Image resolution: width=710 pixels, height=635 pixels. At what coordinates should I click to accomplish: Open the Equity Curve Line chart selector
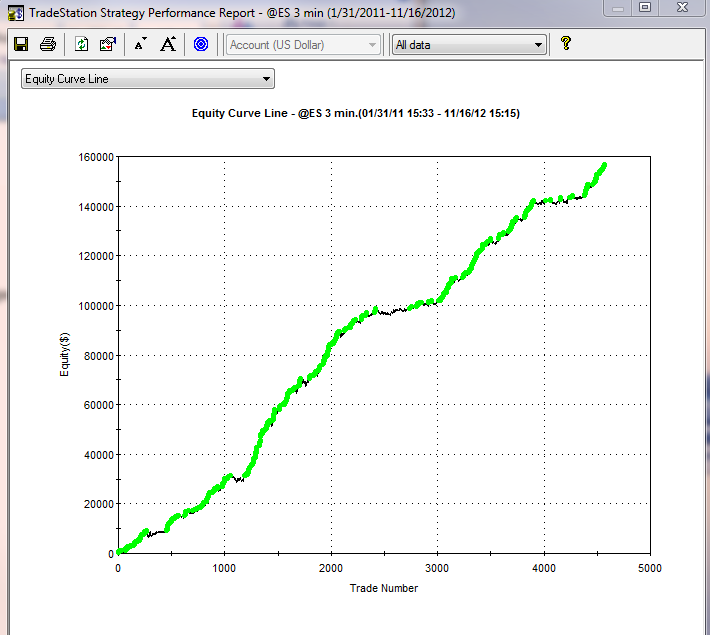pos(148,79)
